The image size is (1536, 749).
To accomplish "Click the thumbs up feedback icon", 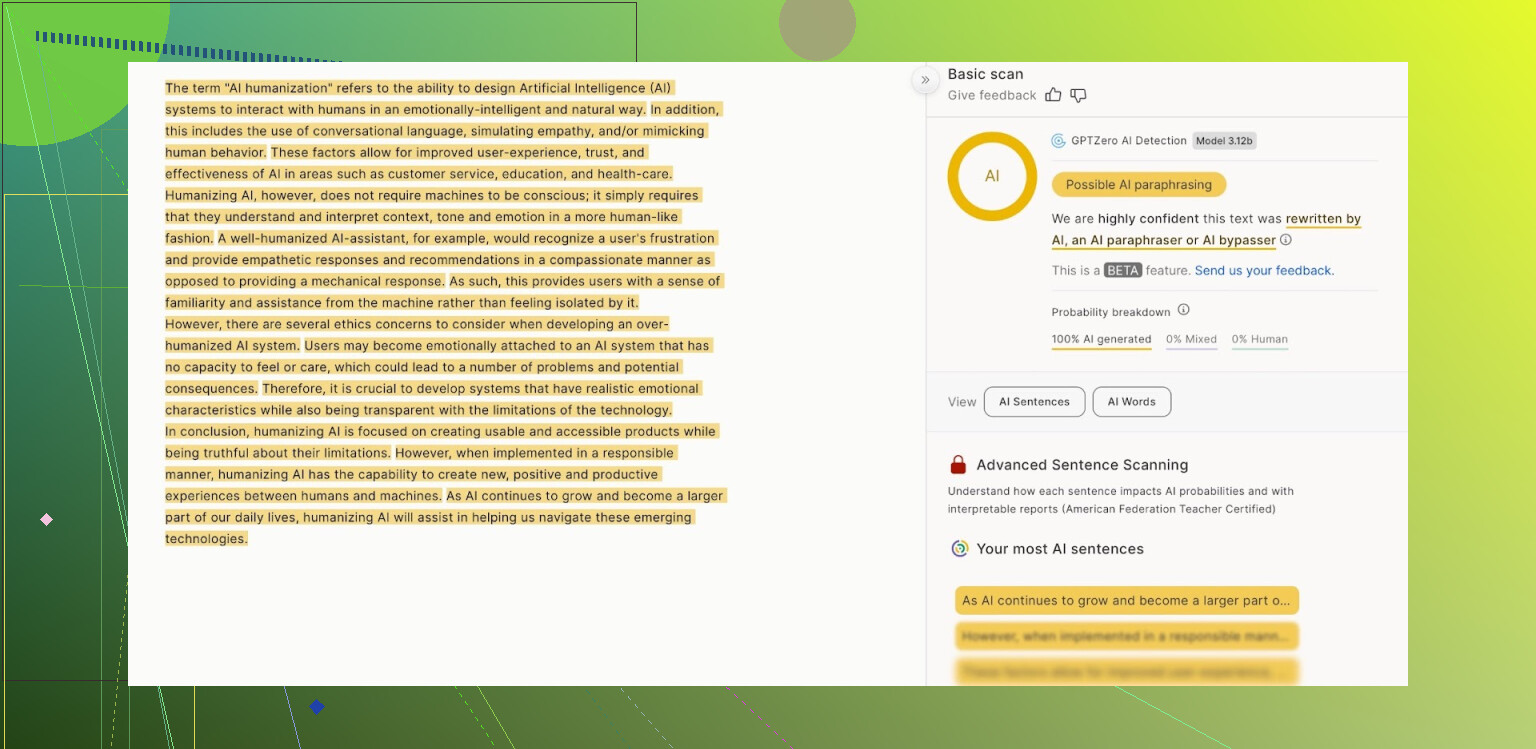I will pos(1053,95).
